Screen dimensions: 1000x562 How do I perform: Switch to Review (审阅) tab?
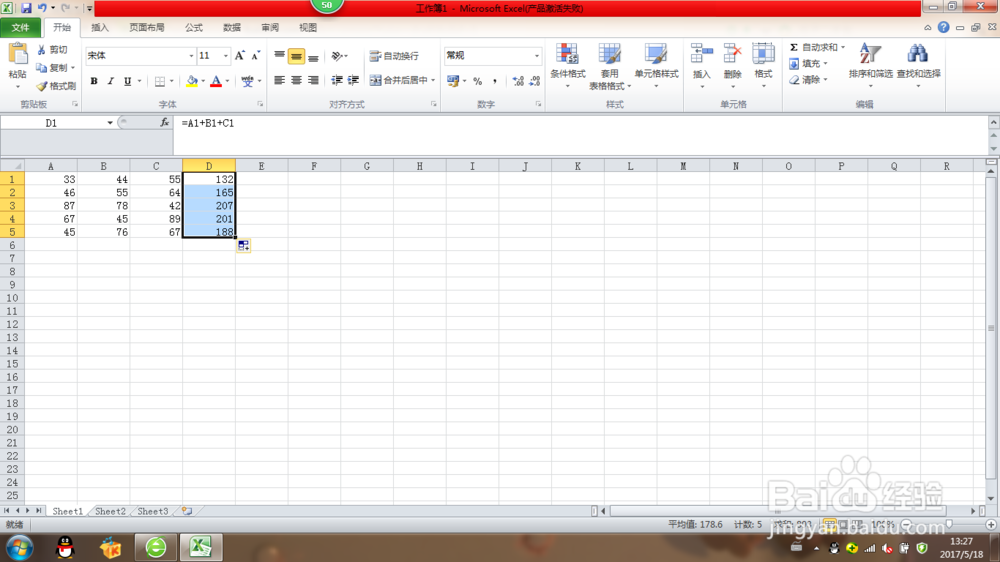coord(270,27)
